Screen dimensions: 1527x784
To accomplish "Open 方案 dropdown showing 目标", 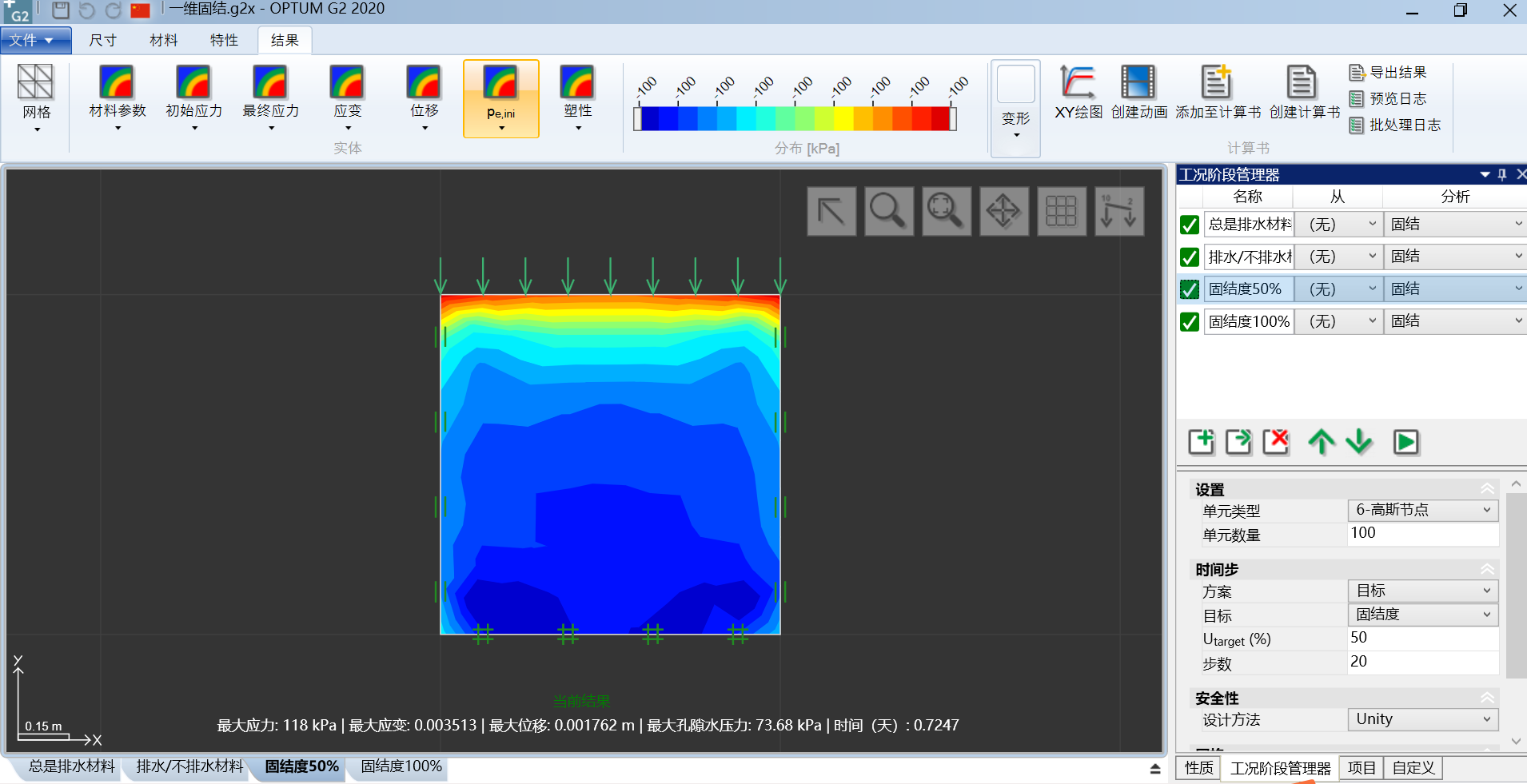I will click(1423, 591).
